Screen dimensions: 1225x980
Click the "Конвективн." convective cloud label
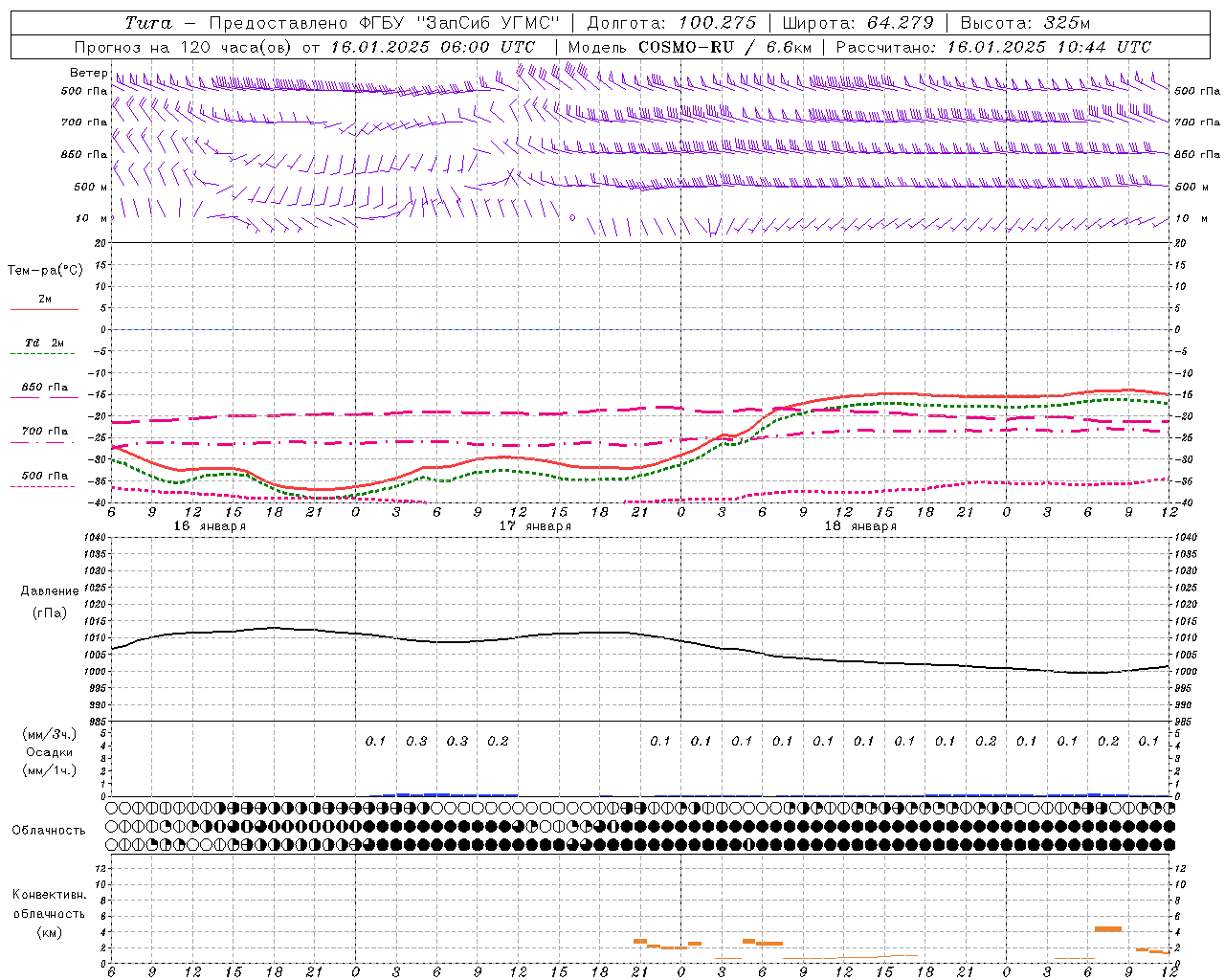(x=49, y=895)
